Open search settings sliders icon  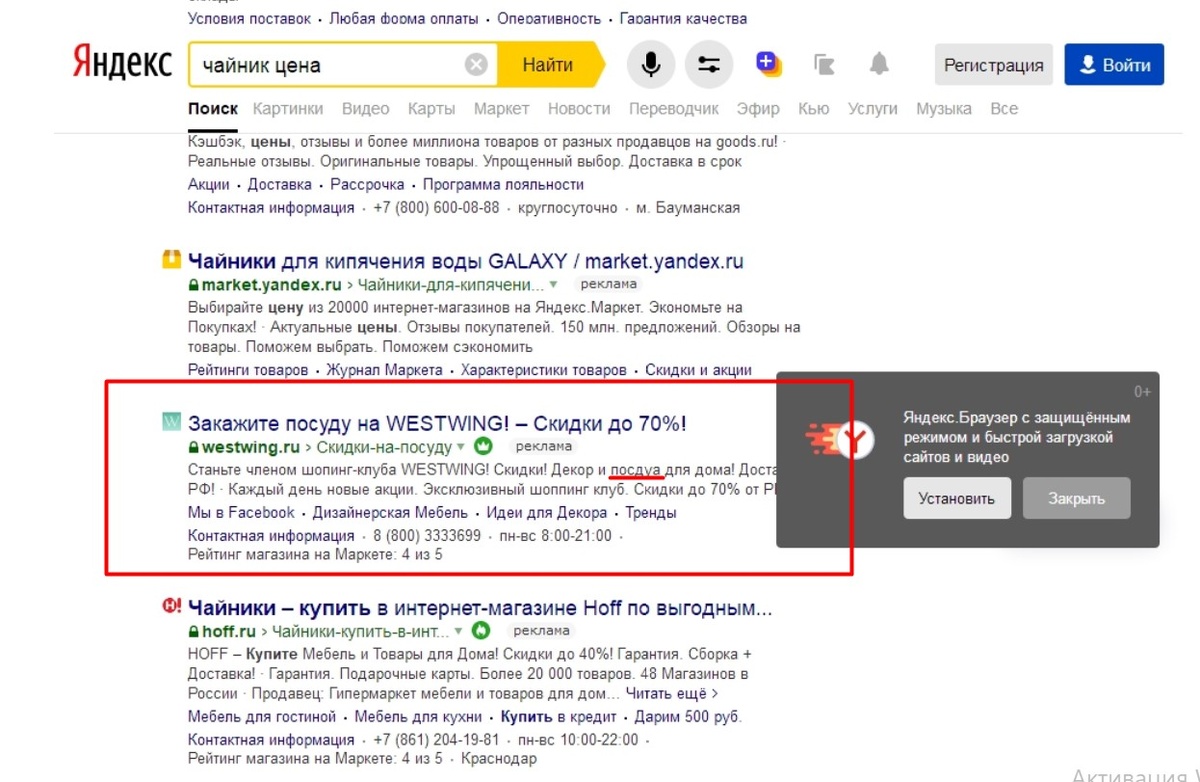coord(709,65)
